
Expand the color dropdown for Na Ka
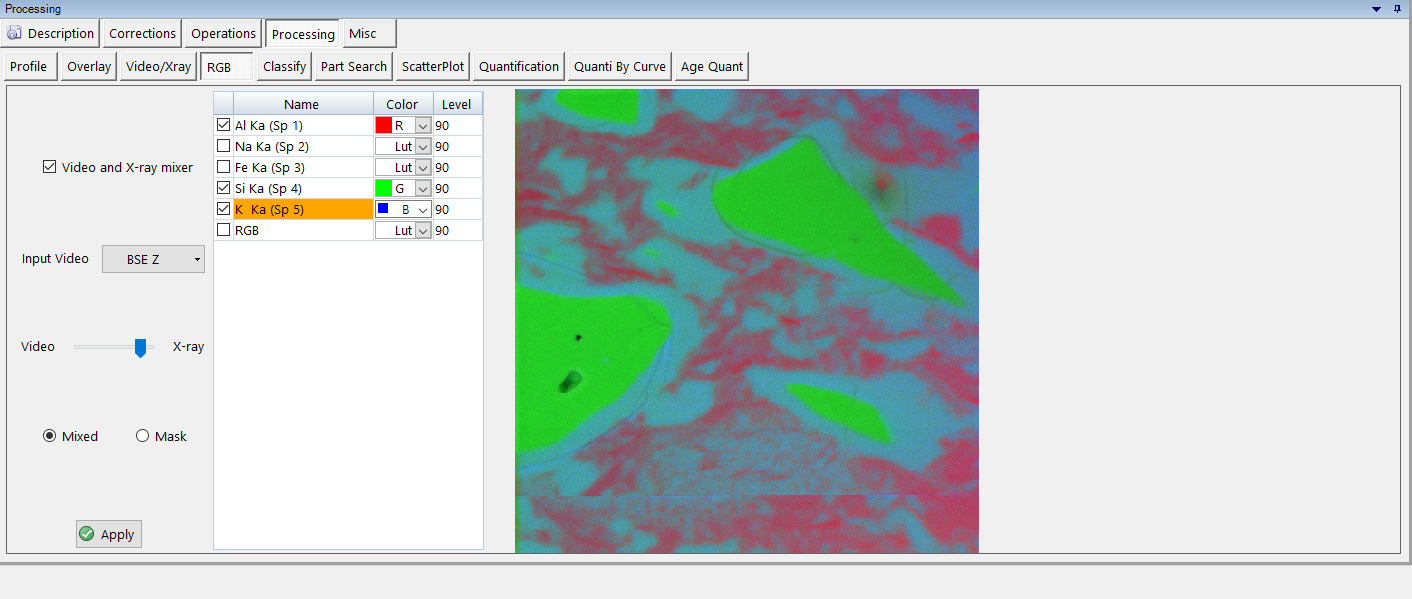coord(423,147)
